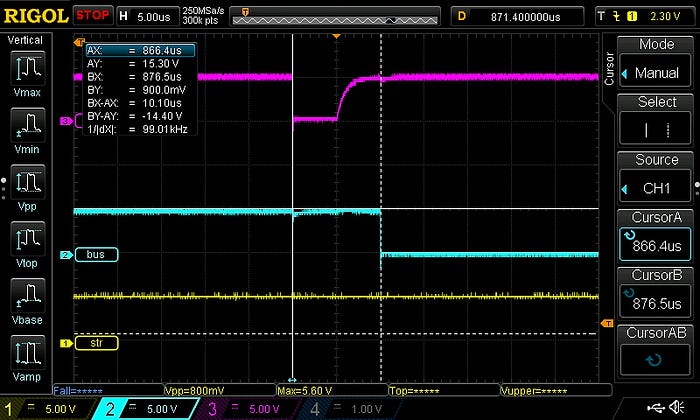
Task: Click the BY 900.0mV readout row
Action: click(140, 90)
